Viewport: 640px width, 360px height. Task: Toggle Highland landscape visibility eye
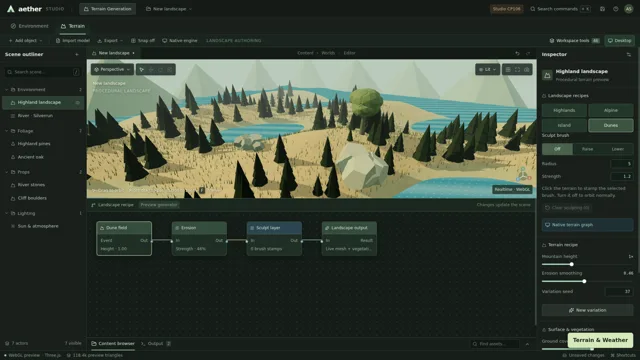pyautogui.click(x=78, y=102)
